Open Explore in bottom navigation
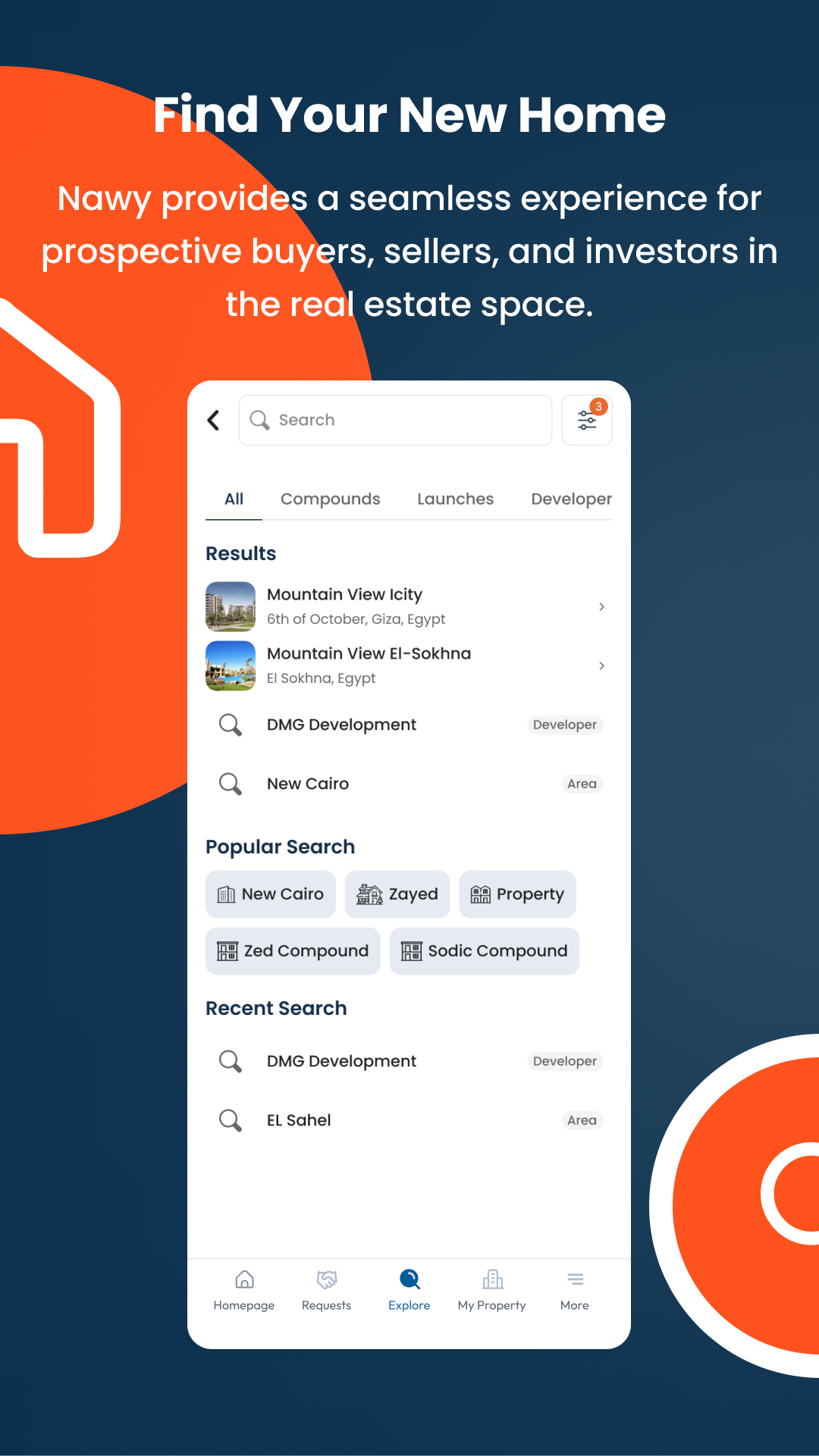This screenshot has height=1456, width=819. coord(409,1290)
